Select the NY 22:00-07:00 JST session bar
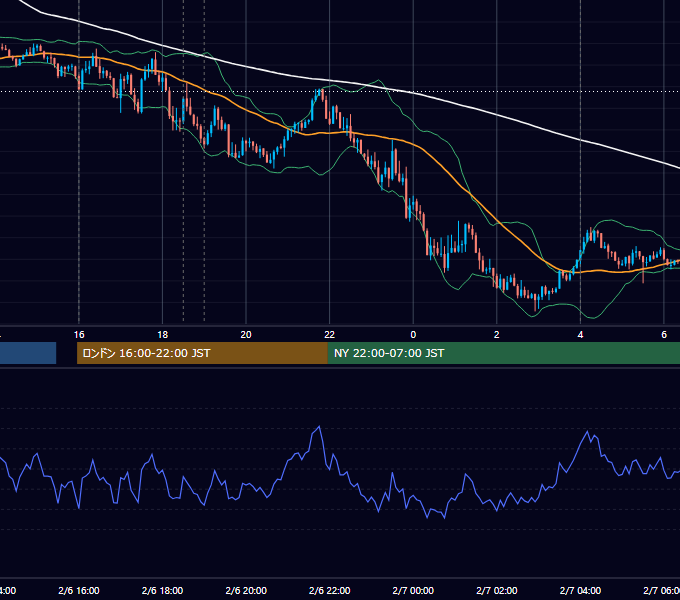The image size is (680, 600). [503, 353]
